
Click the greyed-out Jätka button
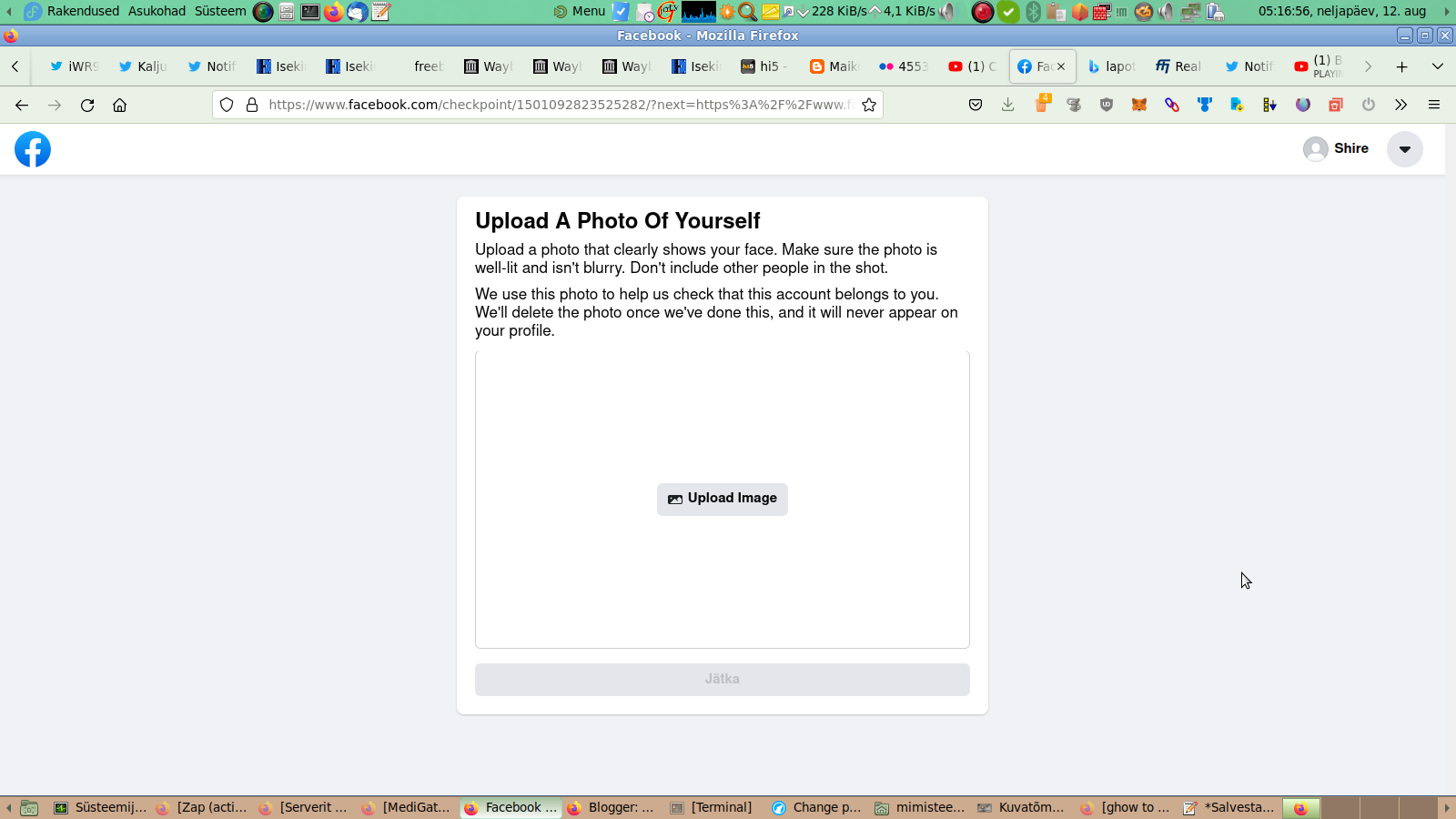(x=723, y=679)
